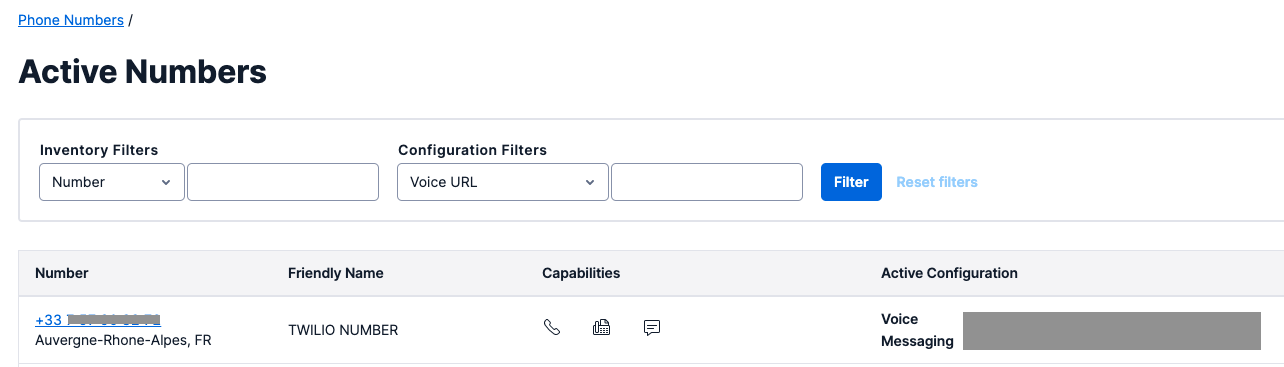Screen dimensions: 1284x367
Task: Click the Messaging configuration label
Action: [x=917, y=341]
